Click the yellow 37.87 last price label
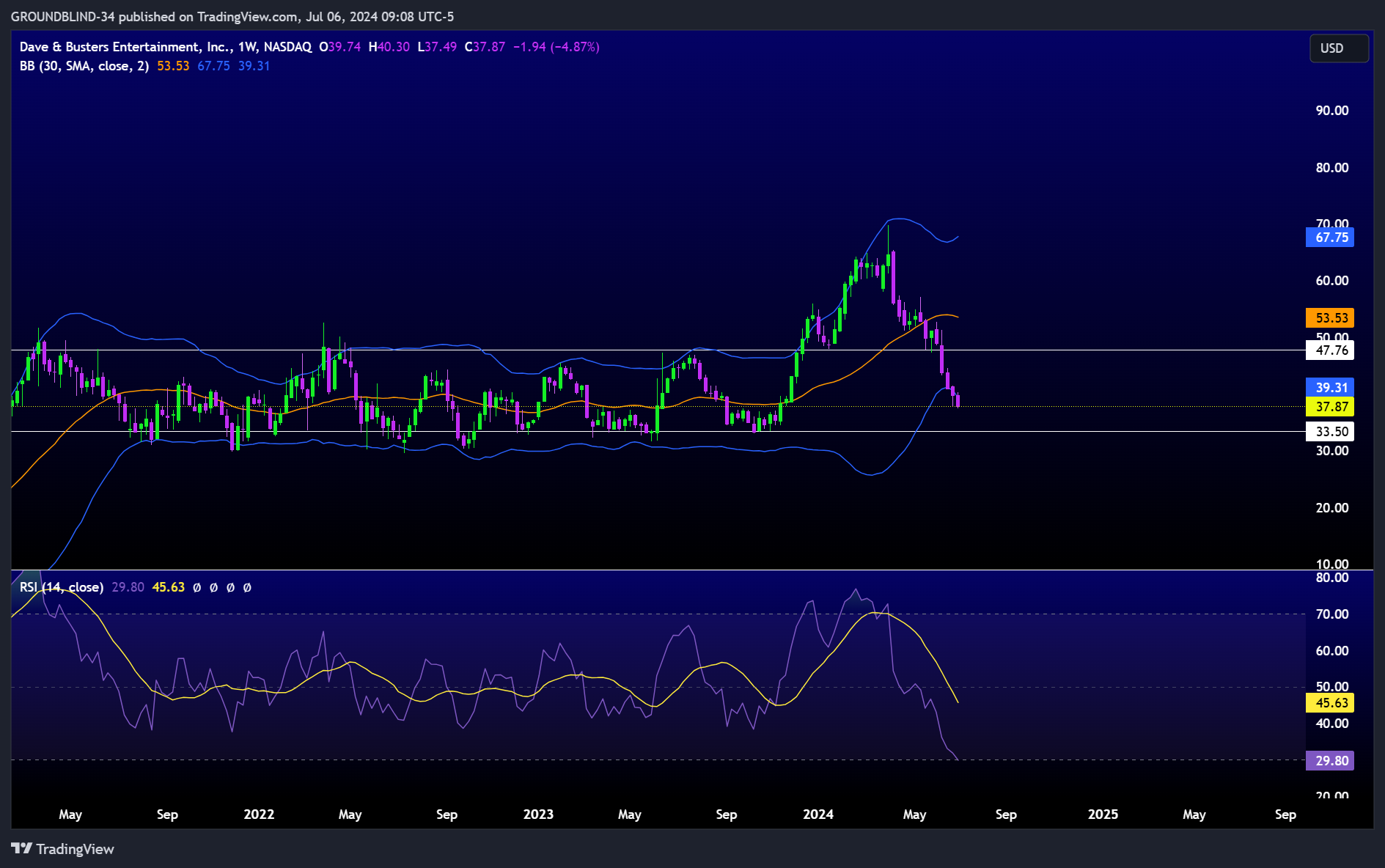Viewport: 1385px width, 868px height. pos(1331,407)
